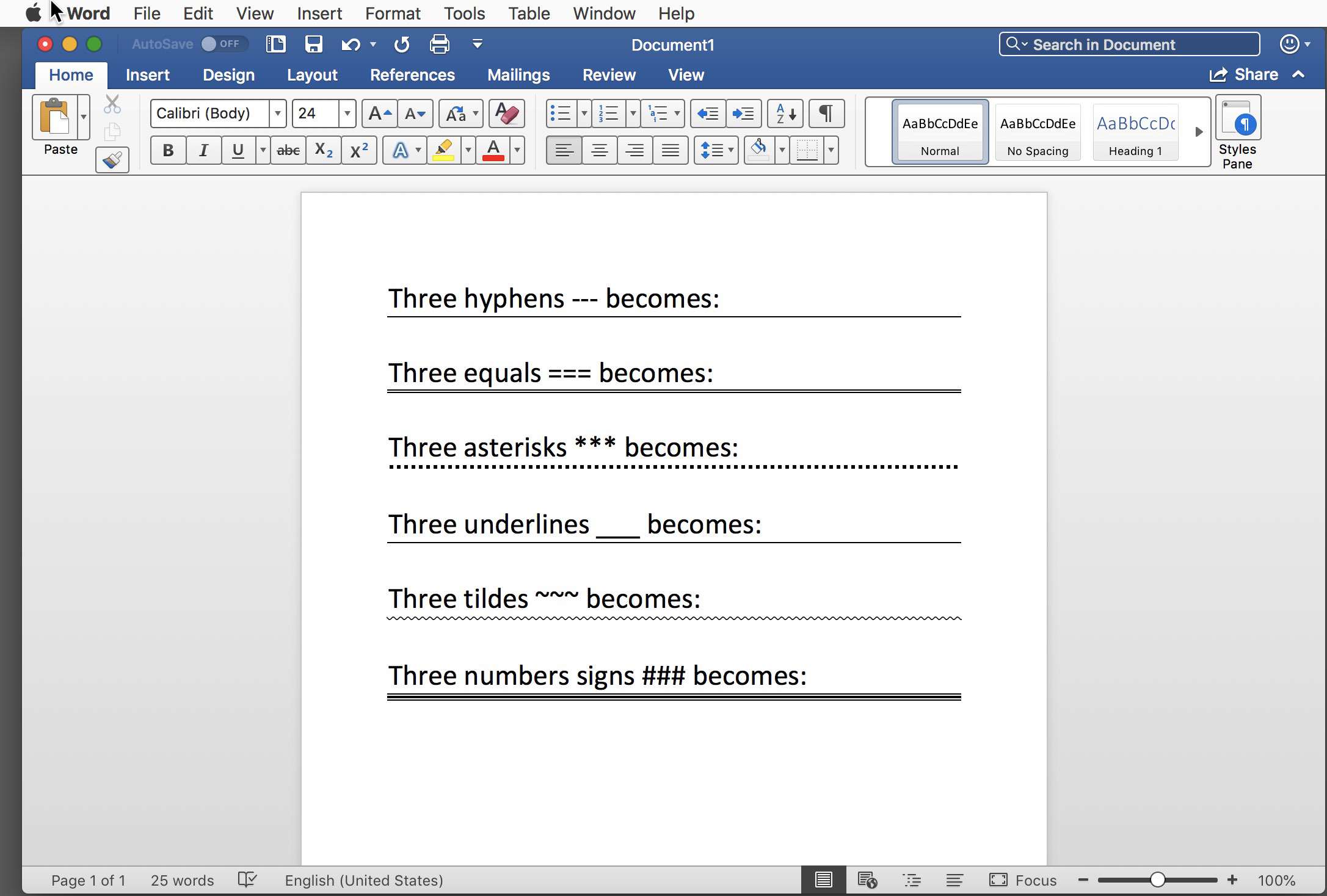Select justify text alignment
The image size is (1327, 896).
(x=671, y=150)
